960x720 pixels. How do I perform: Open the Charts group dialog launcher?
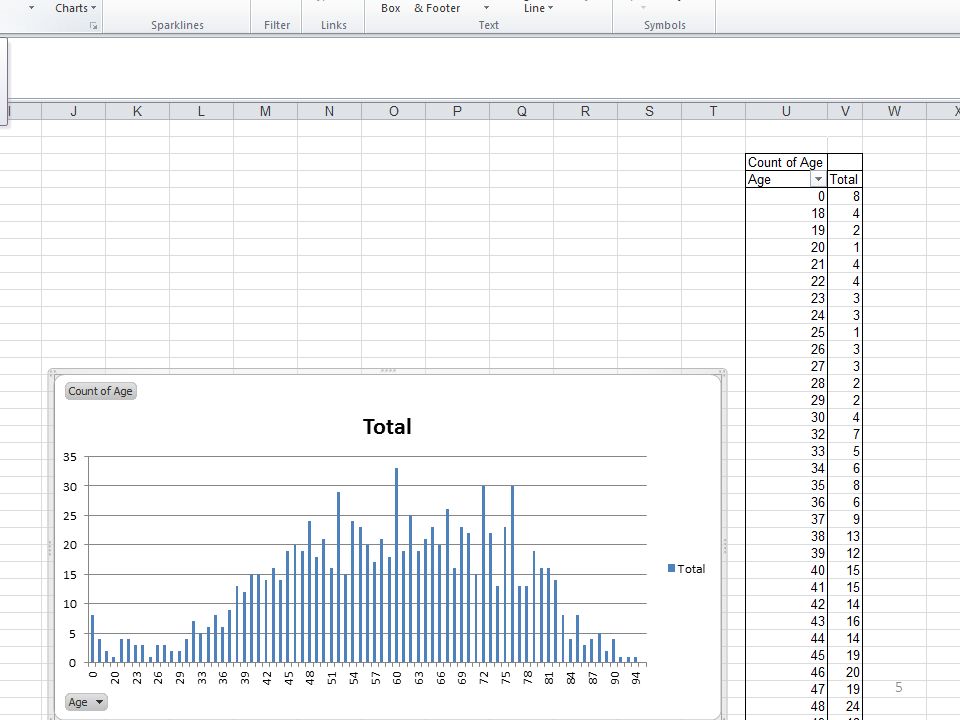point(94,26)
